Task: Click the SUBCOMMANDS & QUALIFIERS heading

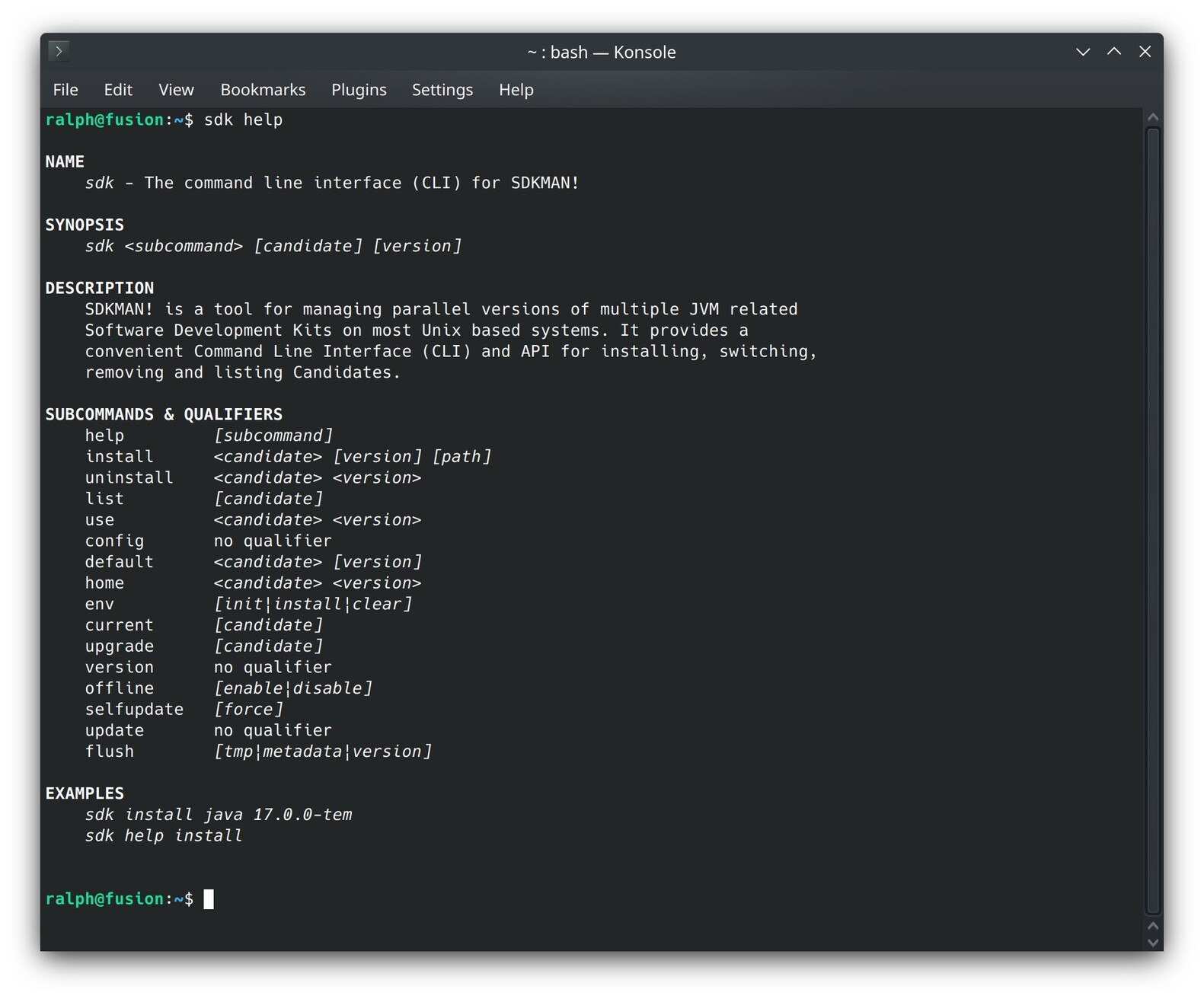Action: click(164, 414)
